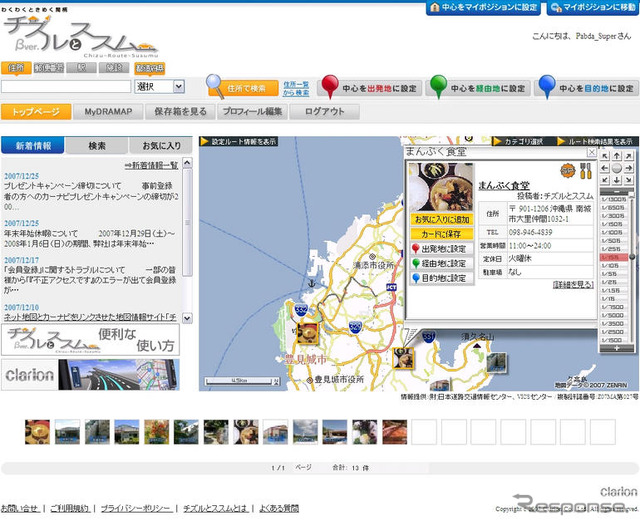Set center as departure with red pin
640x526 pixels.
[x=370, y=87]
